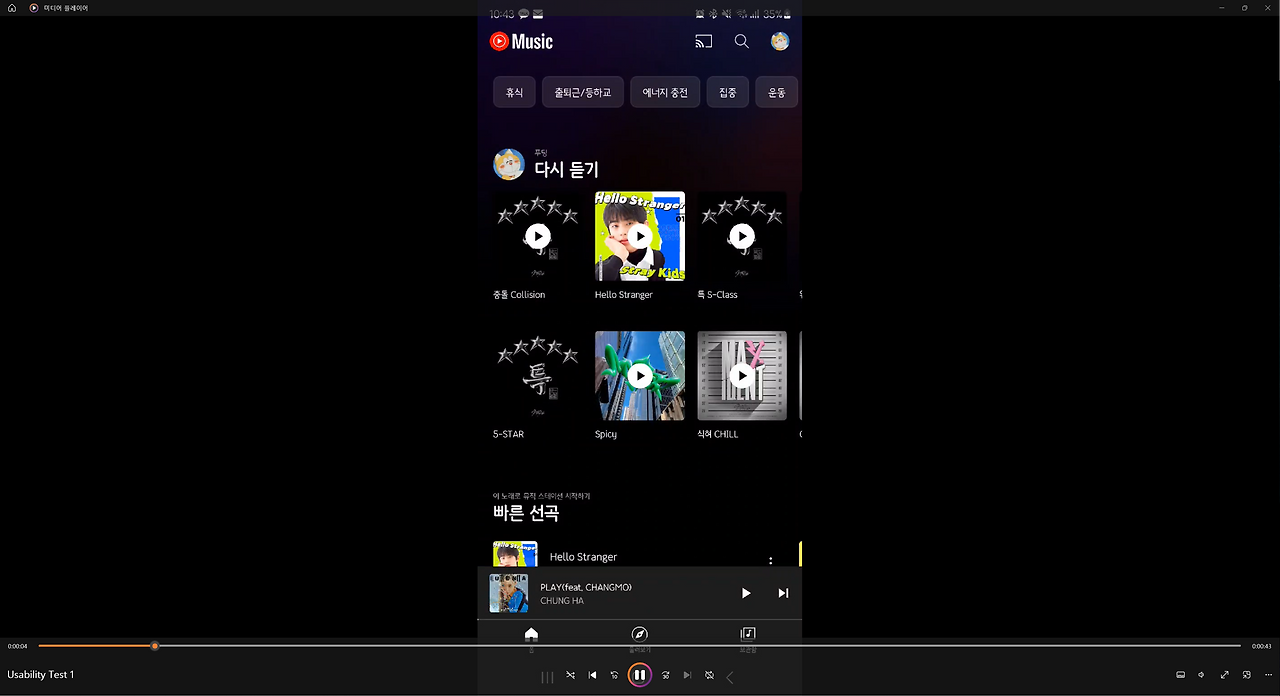Toggle repeat in the media player
Screen dimensions: 1280x696
tap(709, 675)
